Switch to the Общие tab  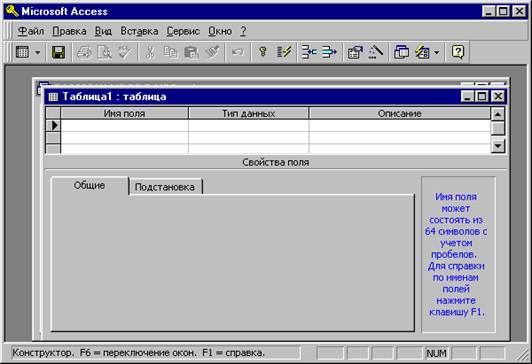(90, 186)
